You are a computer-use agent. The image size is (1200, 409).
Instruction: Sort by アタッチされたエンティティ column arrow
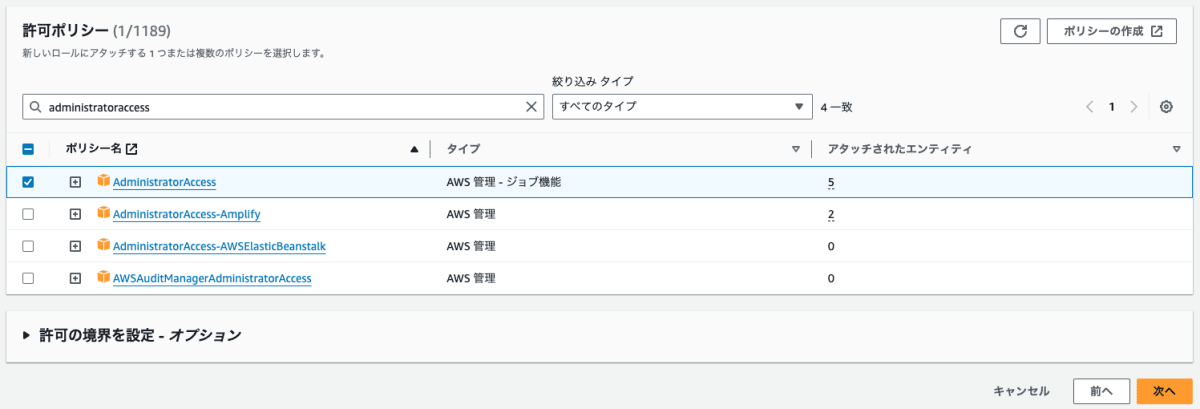coord(1176,149)
